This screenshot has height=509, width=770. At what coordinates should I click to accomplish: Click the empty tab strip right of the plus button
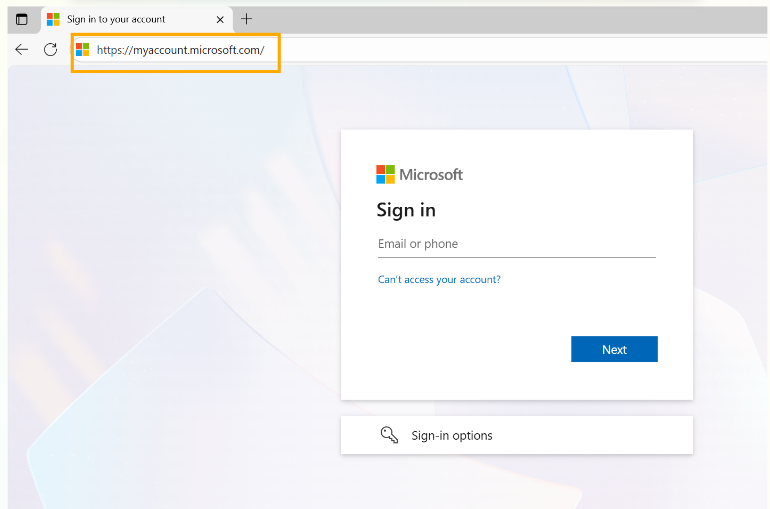[500, 19]
